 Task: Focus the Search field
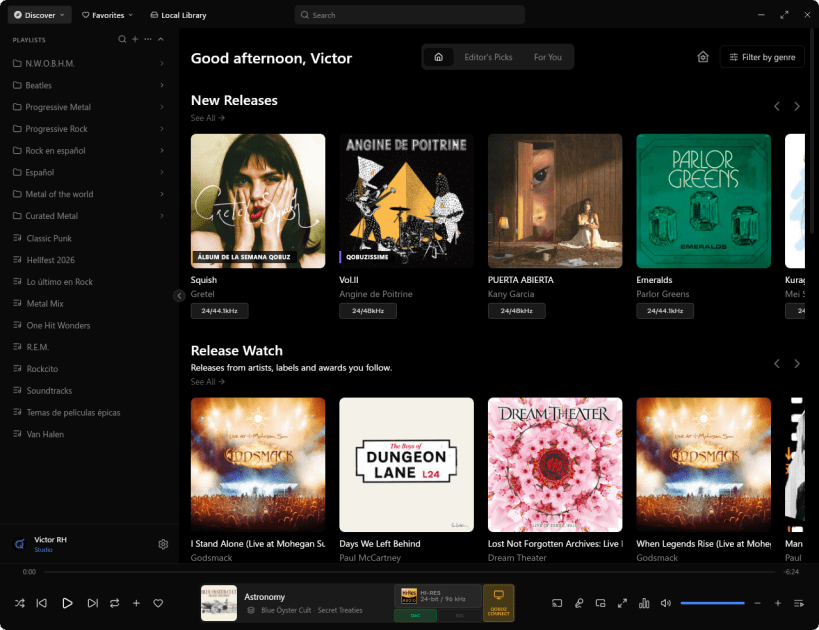410,15
